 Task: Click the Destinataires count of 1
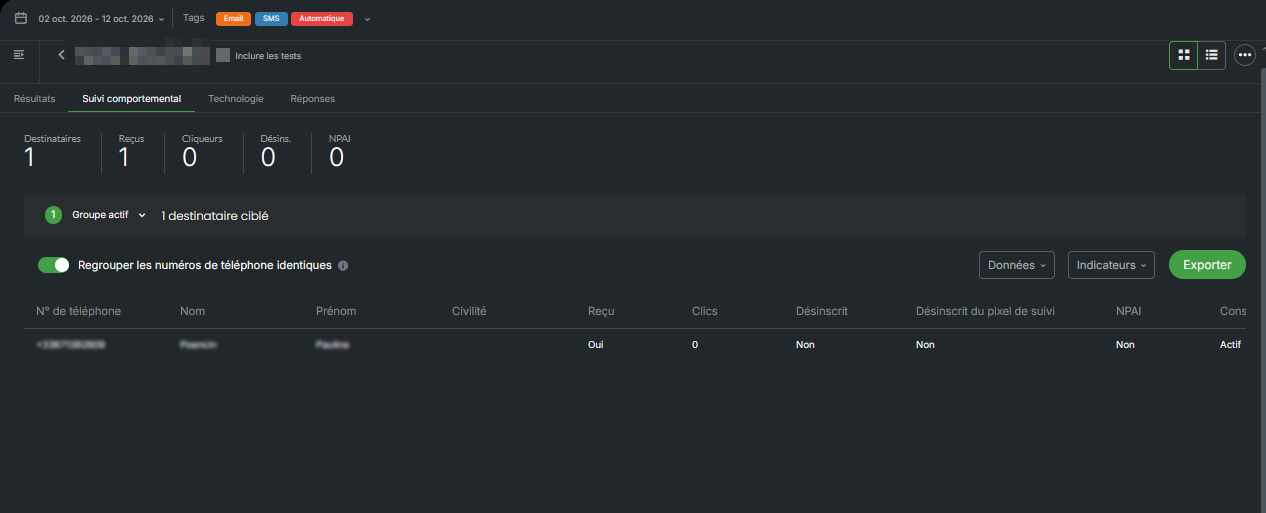[30, 157]
